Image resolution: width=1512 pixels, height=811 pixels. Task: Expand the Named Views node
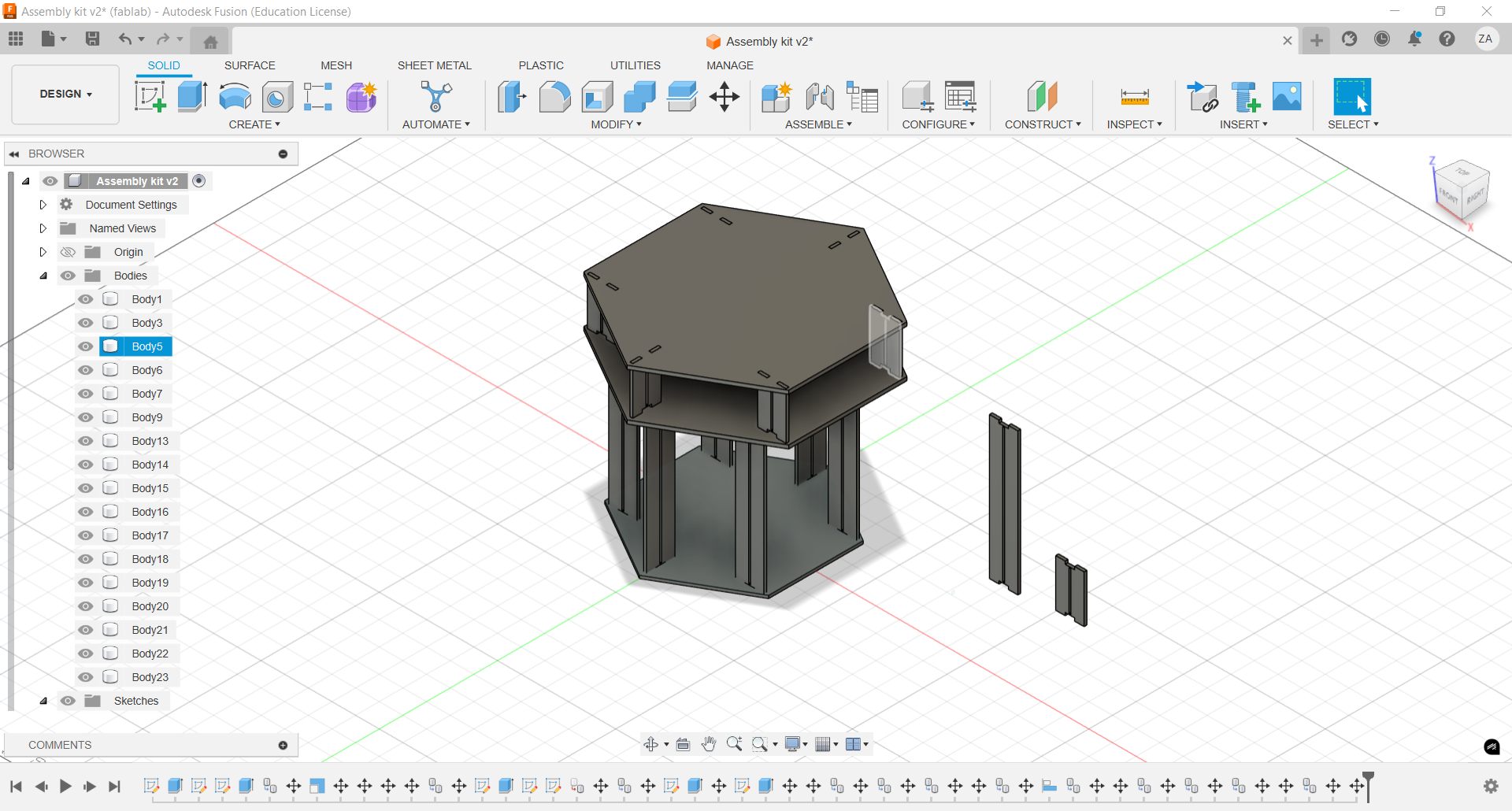pos(43,228)
